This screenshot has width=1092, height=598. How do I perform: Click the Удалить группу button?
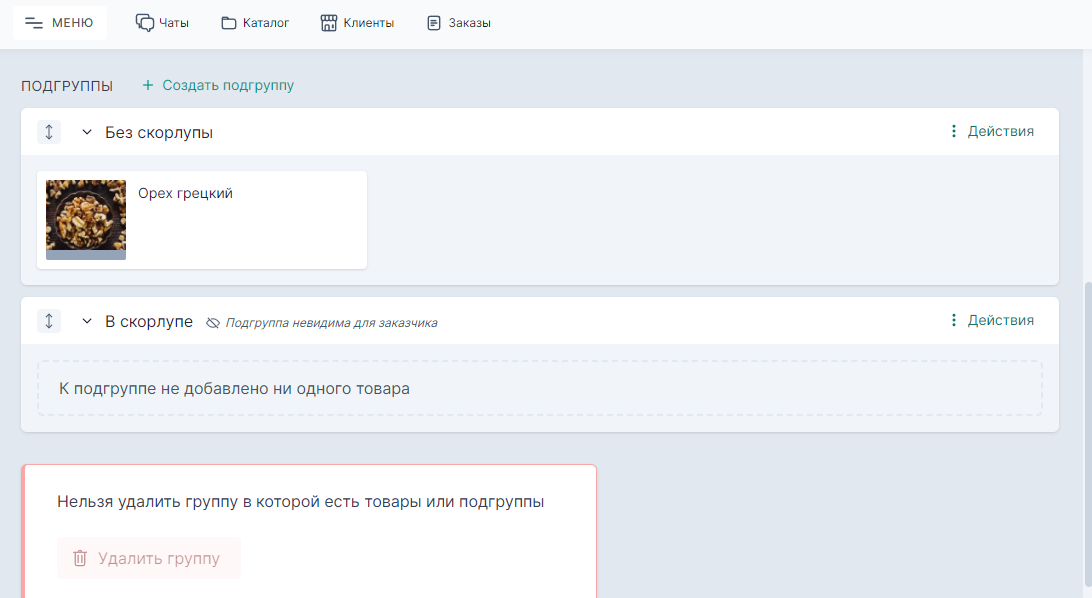pyautogui.click(x=149, y=558)
